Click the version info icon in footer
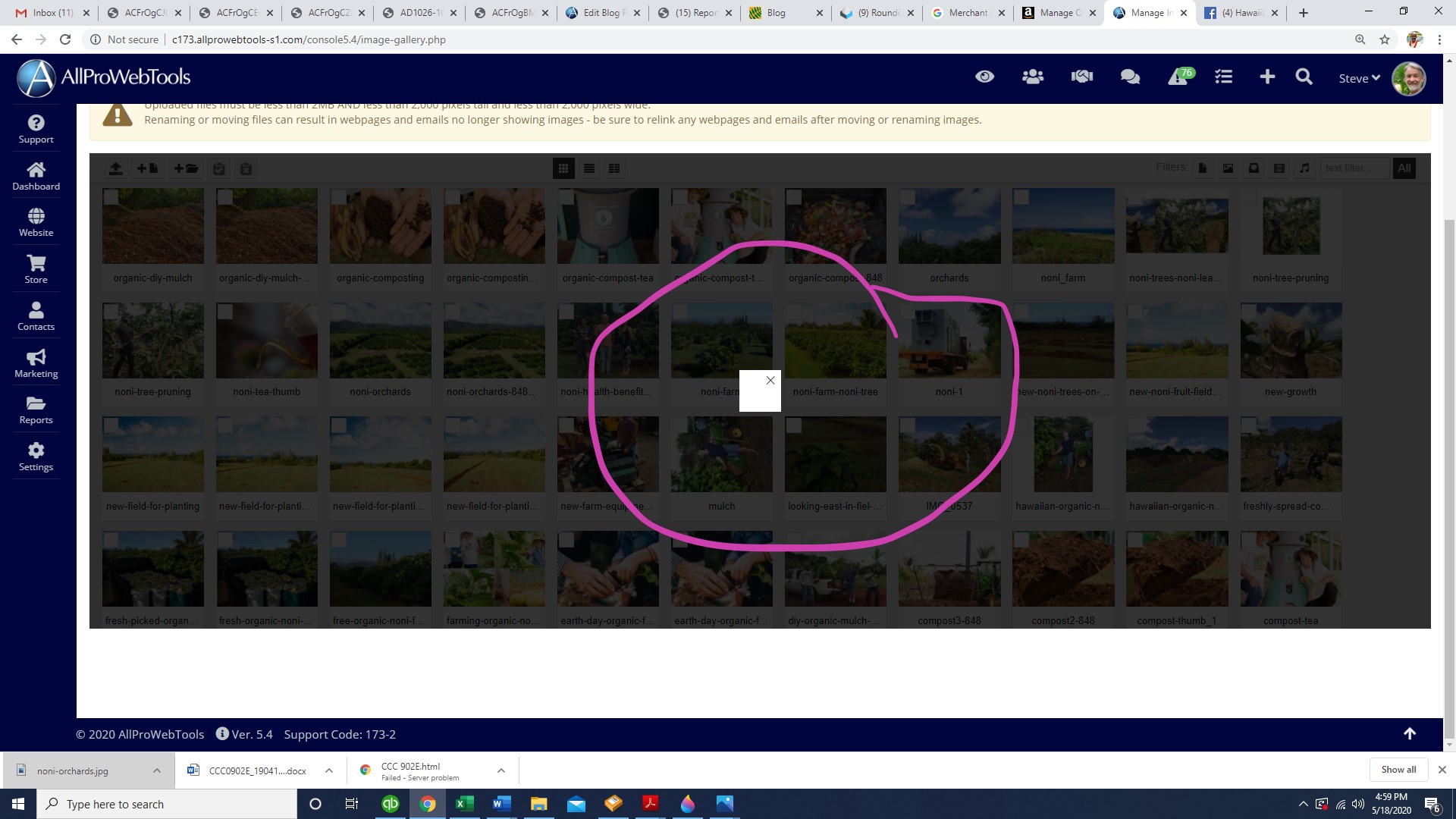The image size is (1456, 819). pyautogui.click(x=222, y=733)
